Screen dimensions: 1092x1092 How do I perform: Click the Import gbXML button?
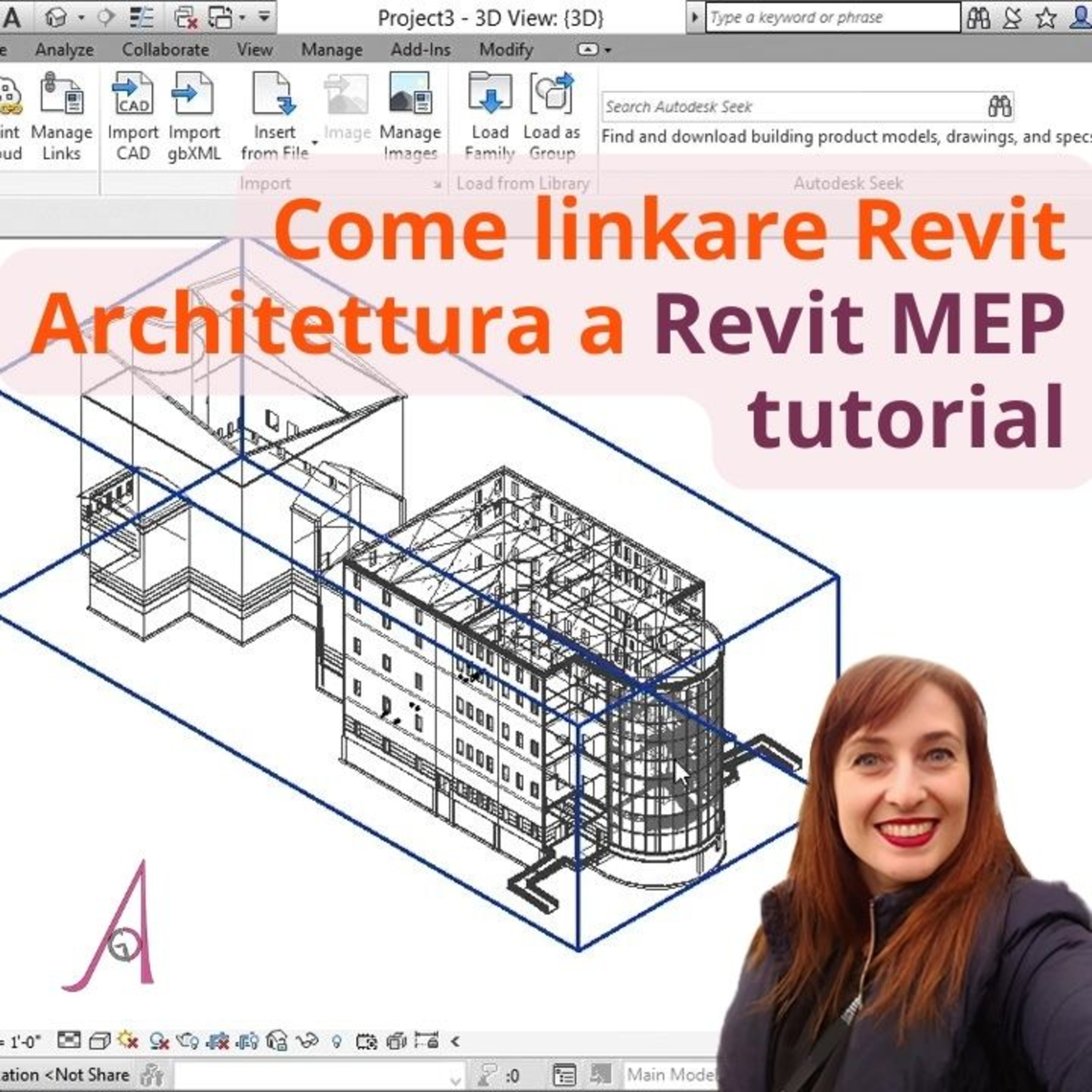(x=194, y=117)
